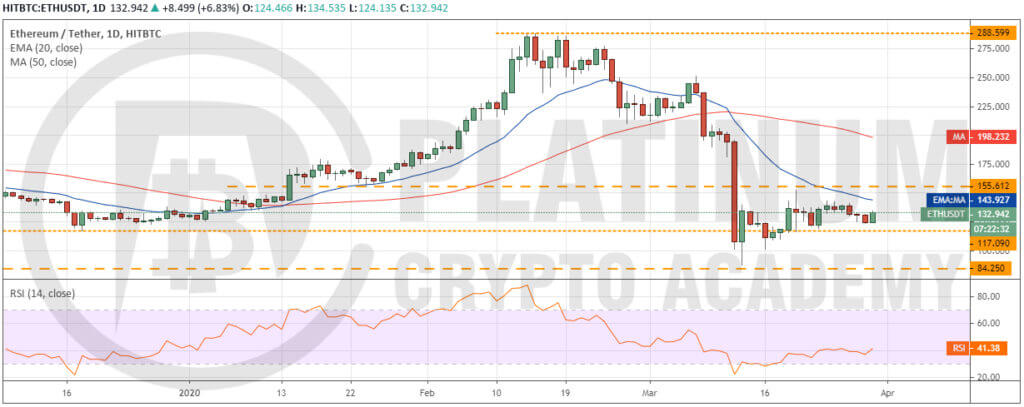
Task: Click the 20.00 RSI axis tick
Action: click(x=990, y=378)
